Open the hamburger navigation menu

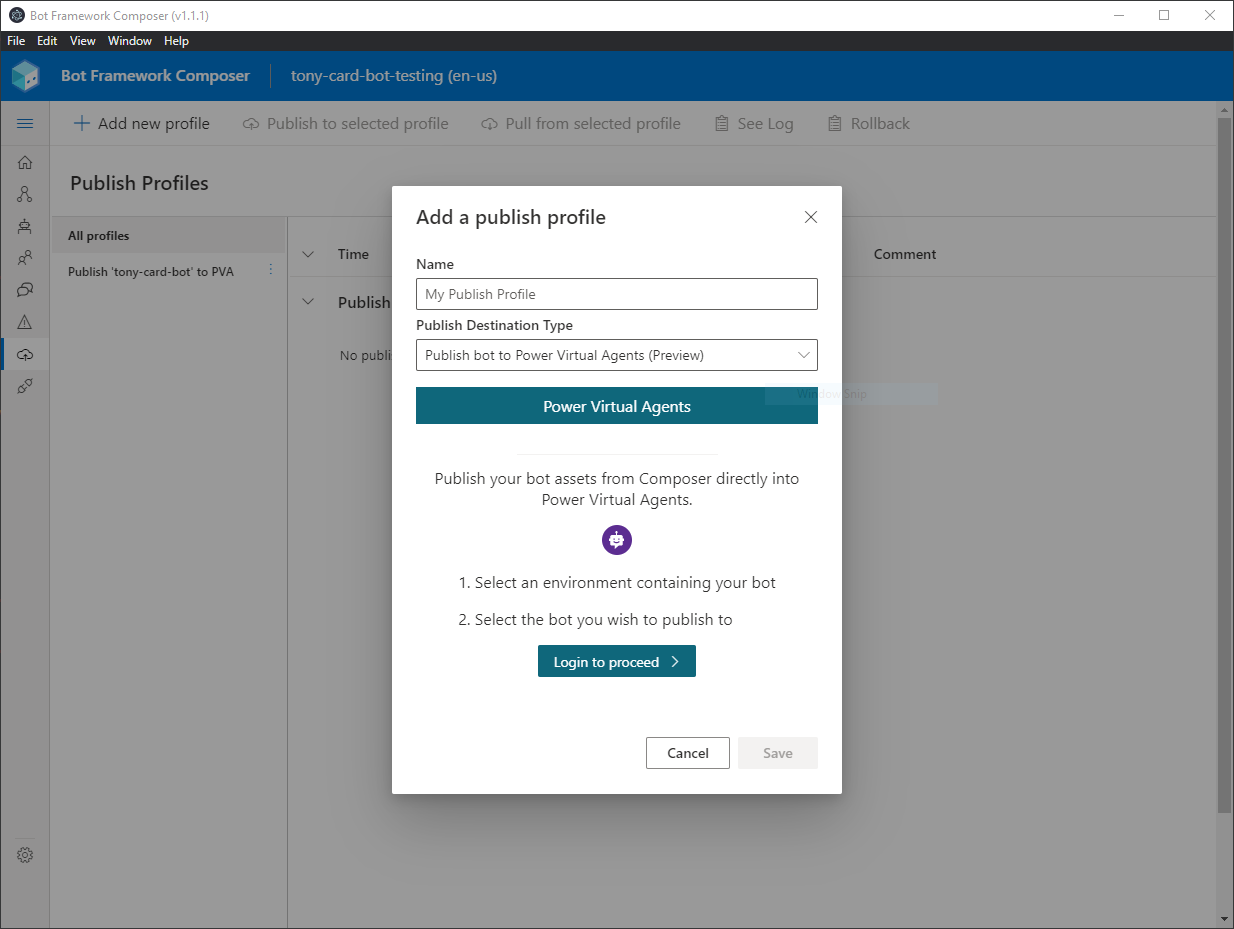(25, 123)
